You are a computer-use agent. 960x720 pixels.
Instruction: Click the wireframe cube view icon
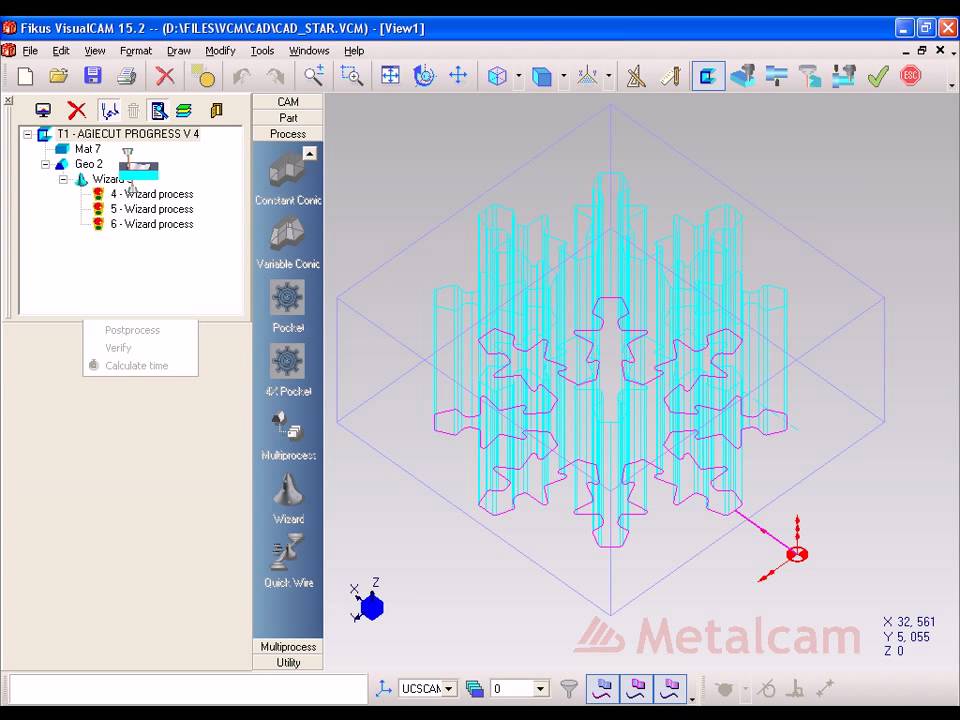click(497, 77)
